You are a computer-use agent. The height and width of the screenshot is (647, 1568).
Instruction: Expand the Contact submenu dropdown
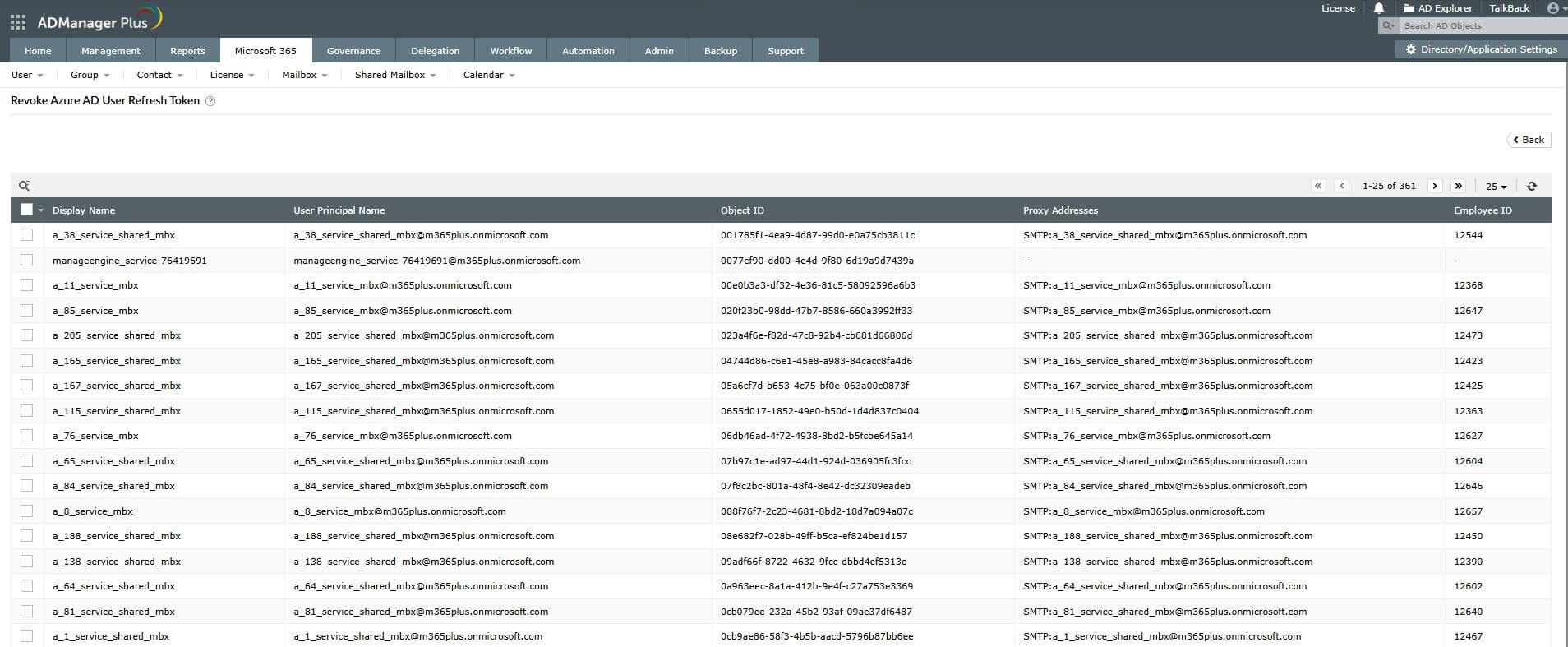160,75
